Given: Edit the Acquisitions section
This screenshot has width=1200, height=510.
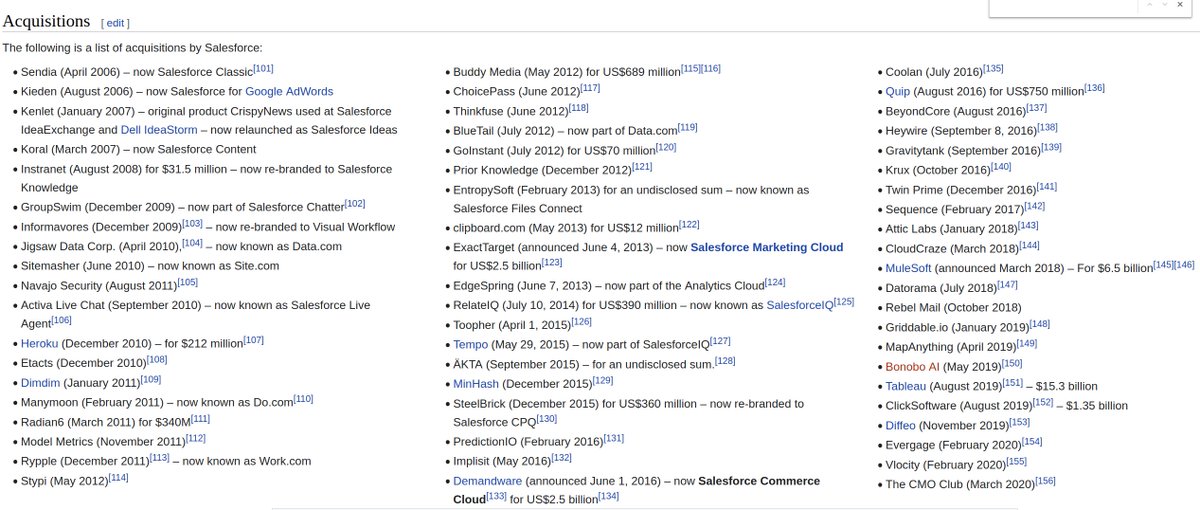Looking at the screenshot, I should (115, 22).
